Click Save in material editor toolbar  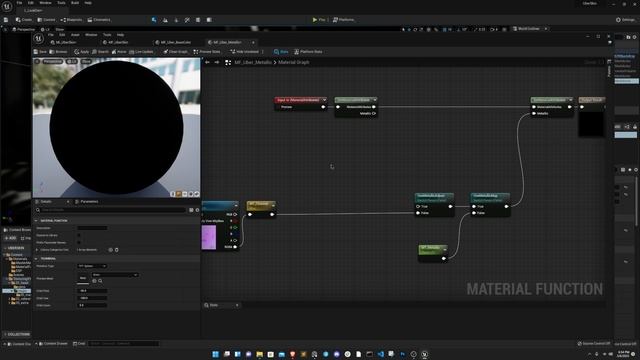40,52
